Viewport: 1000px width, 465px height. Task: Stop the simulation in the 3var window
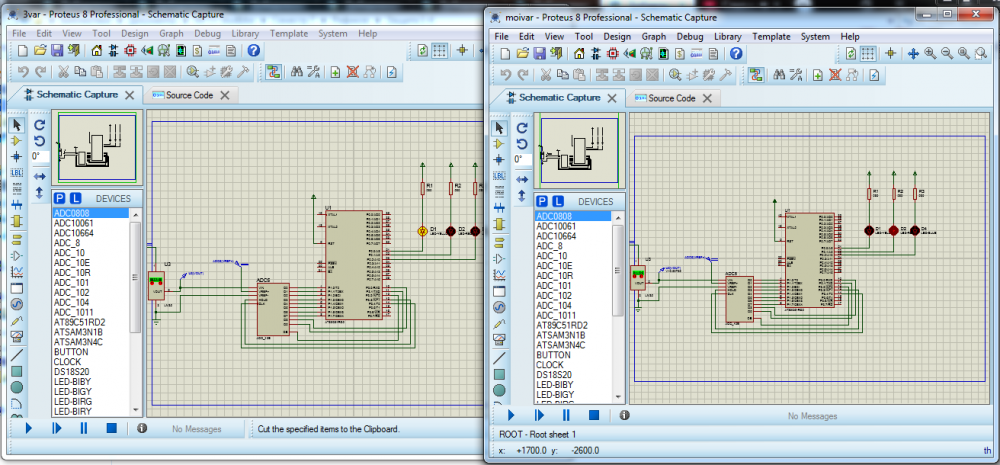tap(111, 428)
